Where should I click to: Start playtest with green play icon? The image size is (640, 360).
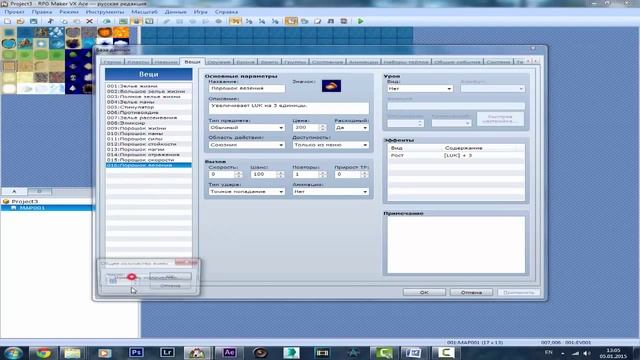(x=360, y=21)
